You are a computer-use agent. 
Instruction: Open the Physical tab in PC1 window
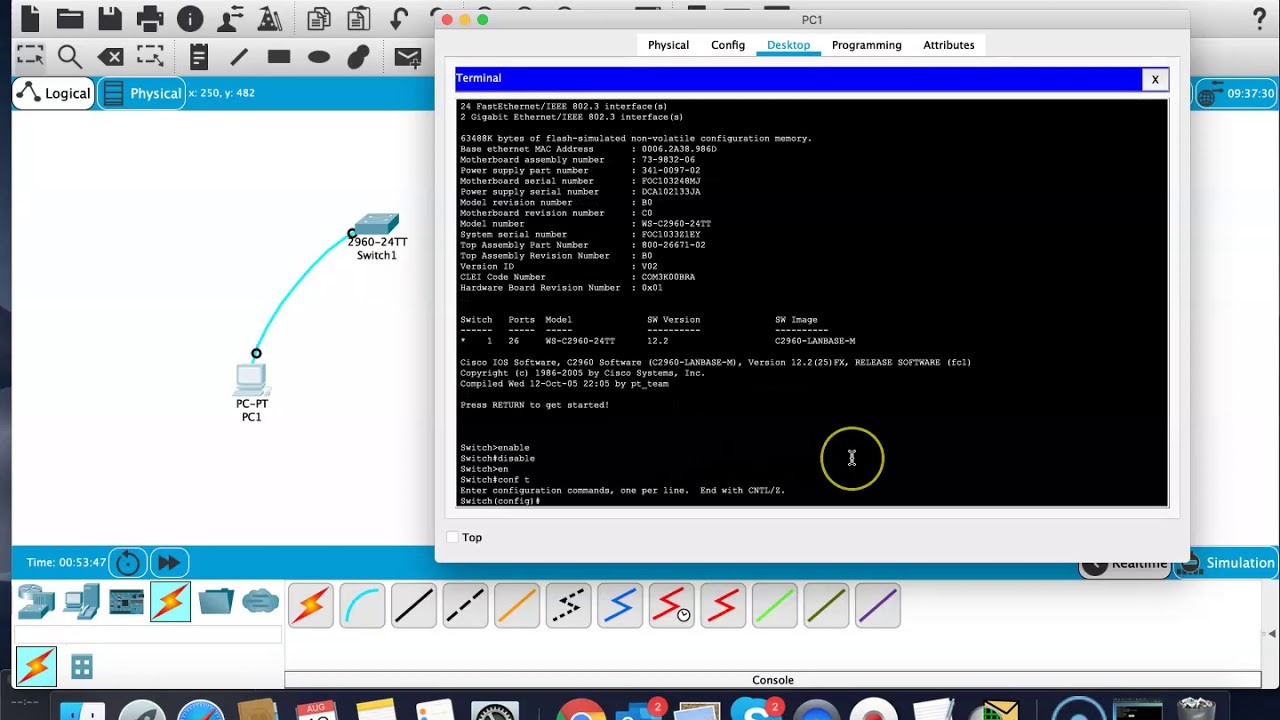(668, 45)
